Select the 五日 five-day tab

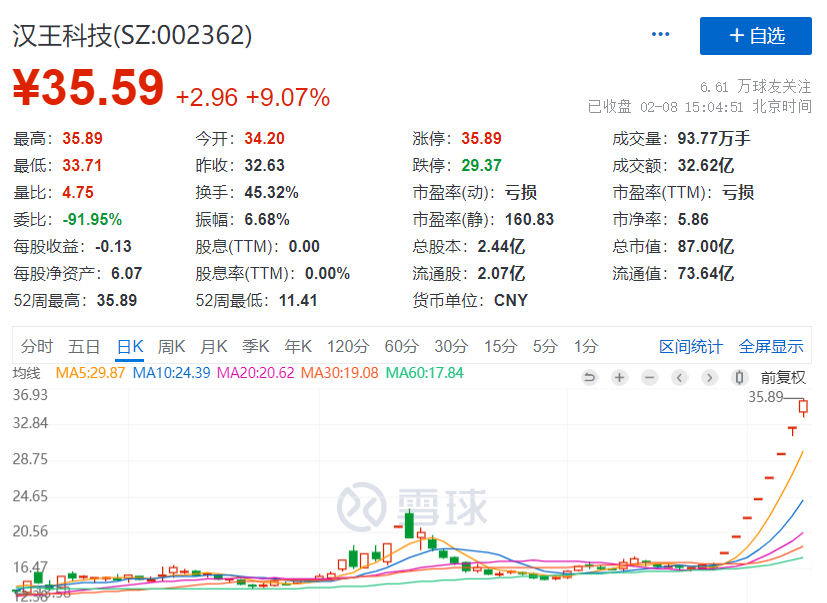click(x=84, y=347)
